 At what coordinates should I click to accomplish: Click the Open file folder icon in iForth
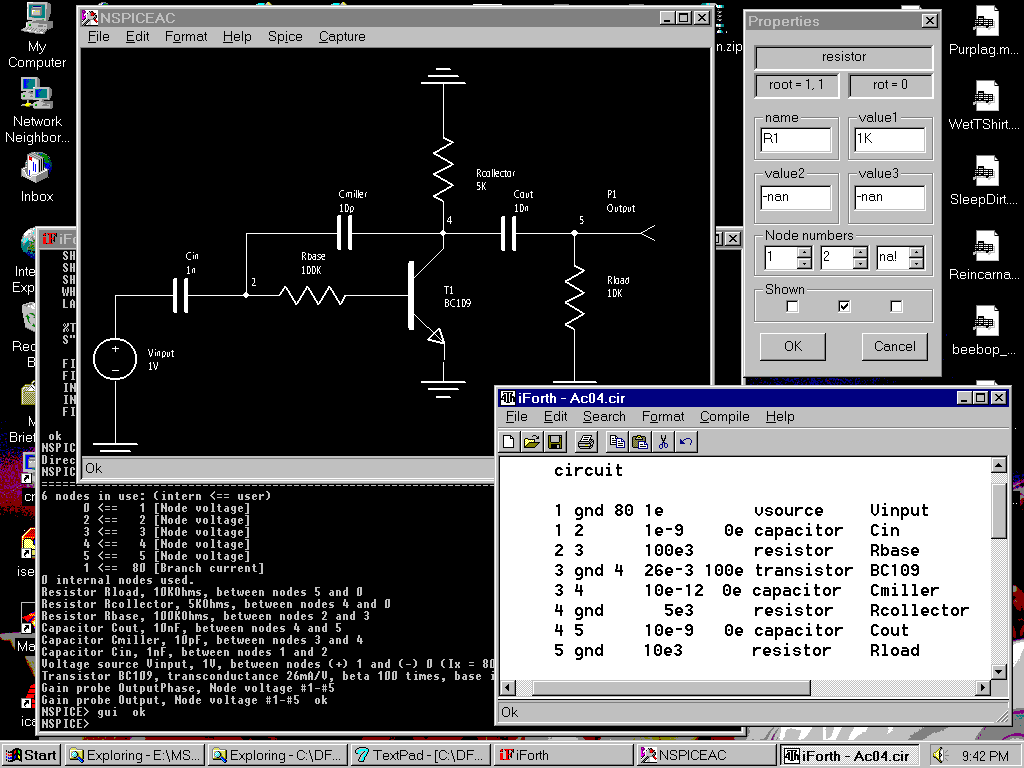pos(532,441)
